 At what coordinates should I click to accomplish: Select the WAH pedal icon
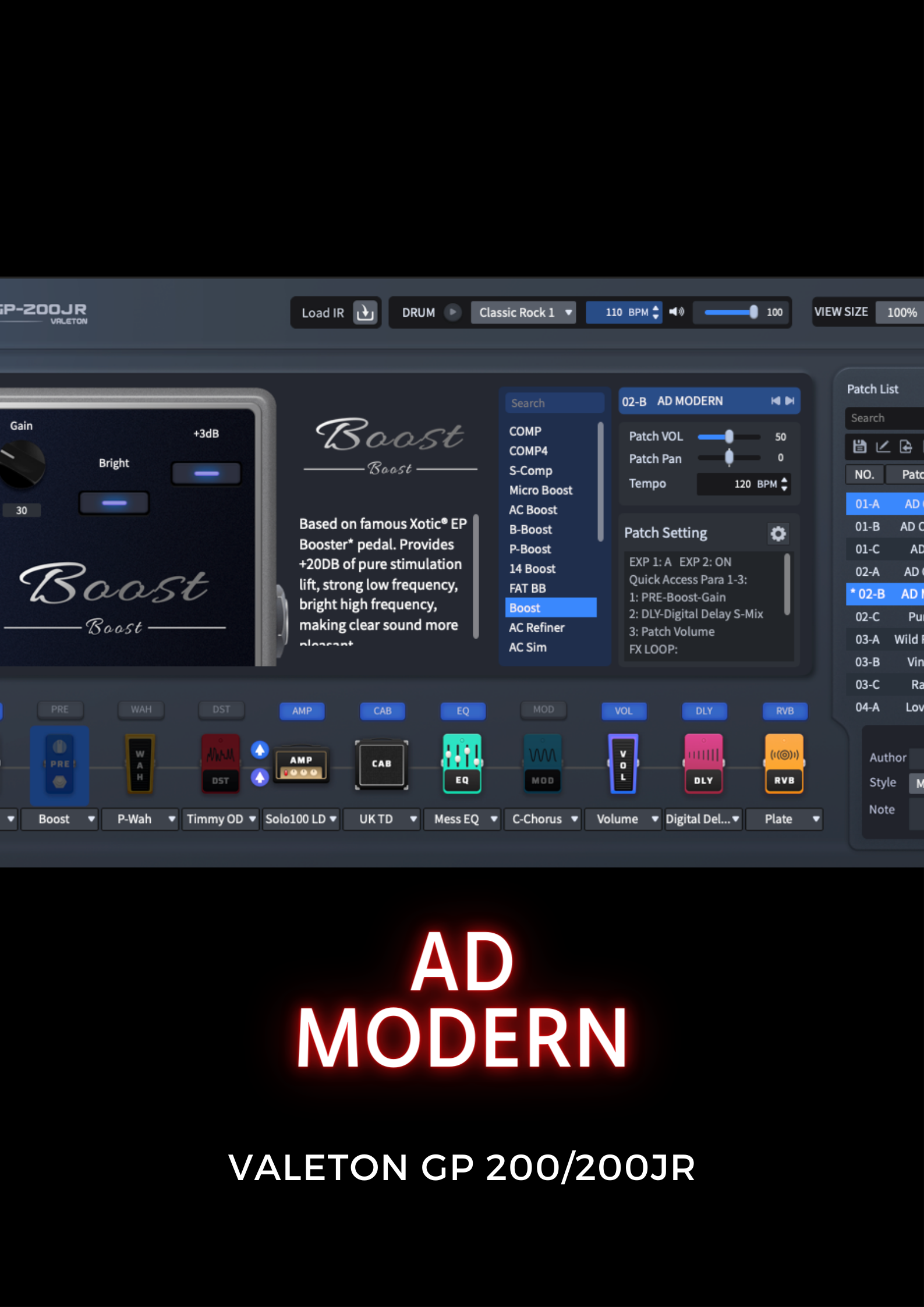tap(140, 764)
